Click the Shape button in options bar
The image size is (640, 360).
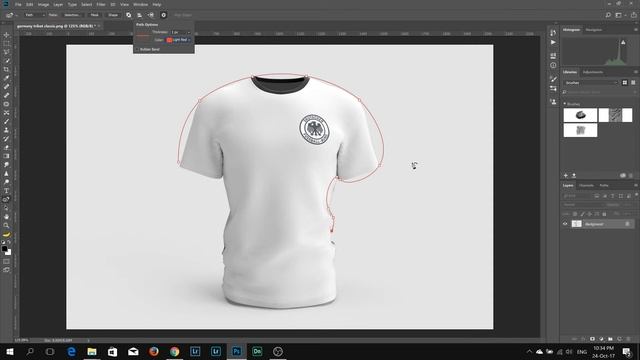(113, 15)
